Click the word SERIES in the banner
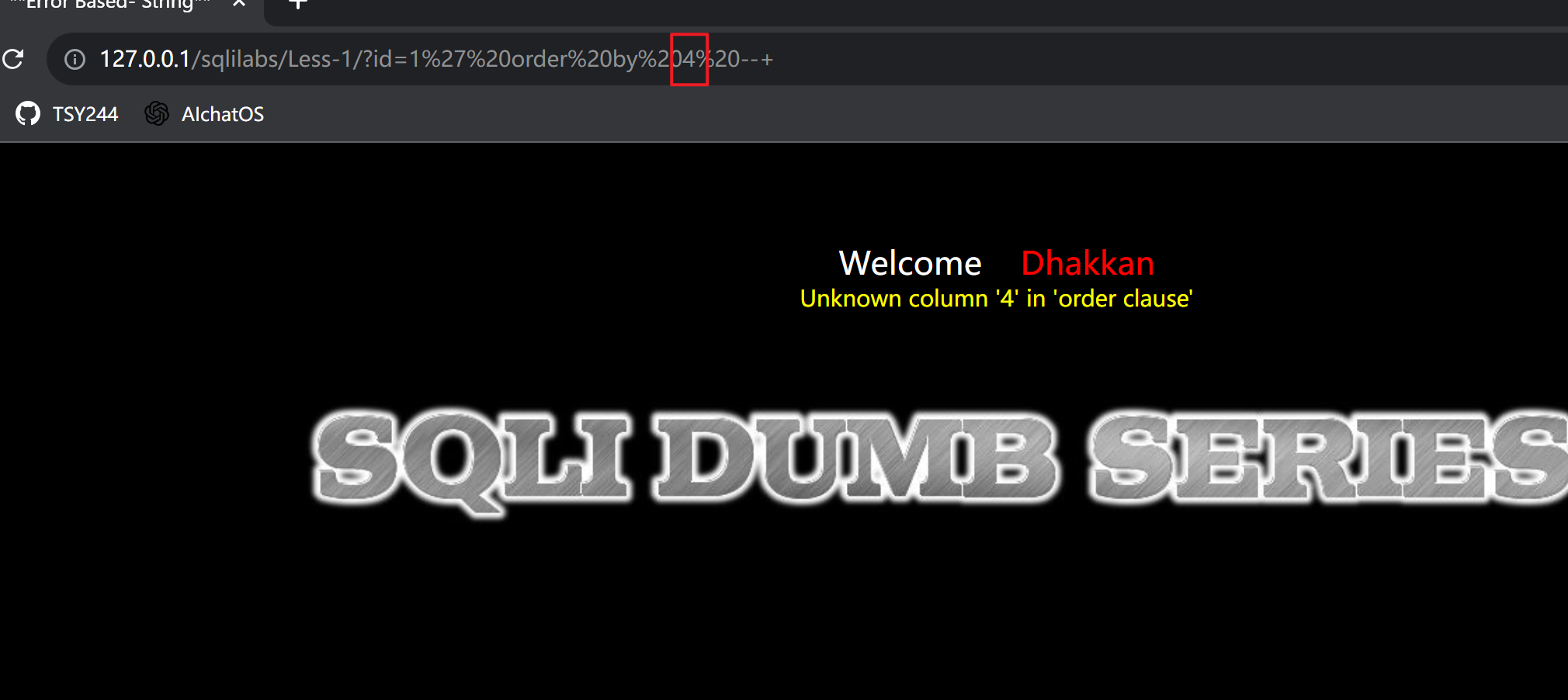The image size is (1568, 700). point(1328,458)
